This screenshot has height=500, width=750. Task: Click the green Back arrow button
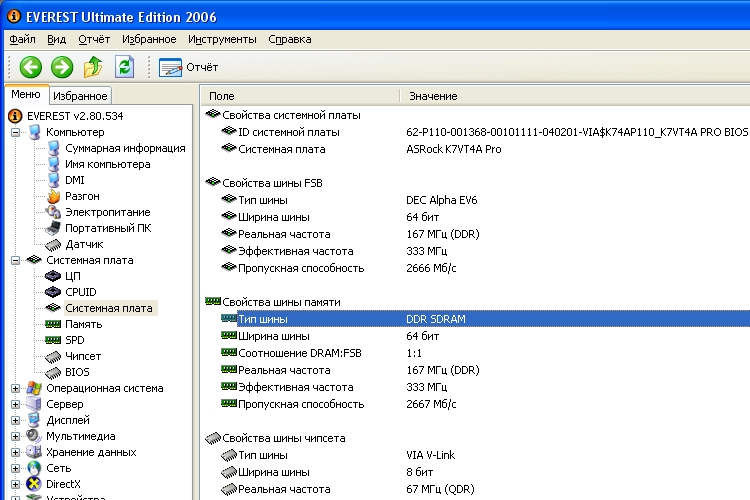31,67
